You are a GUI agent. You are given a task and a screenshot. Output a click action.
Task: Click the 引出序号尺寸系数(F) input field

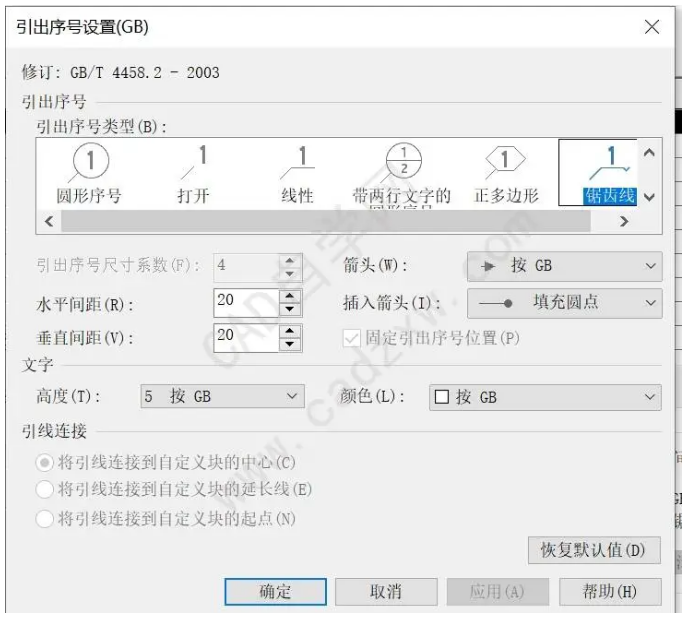(246, 268)
